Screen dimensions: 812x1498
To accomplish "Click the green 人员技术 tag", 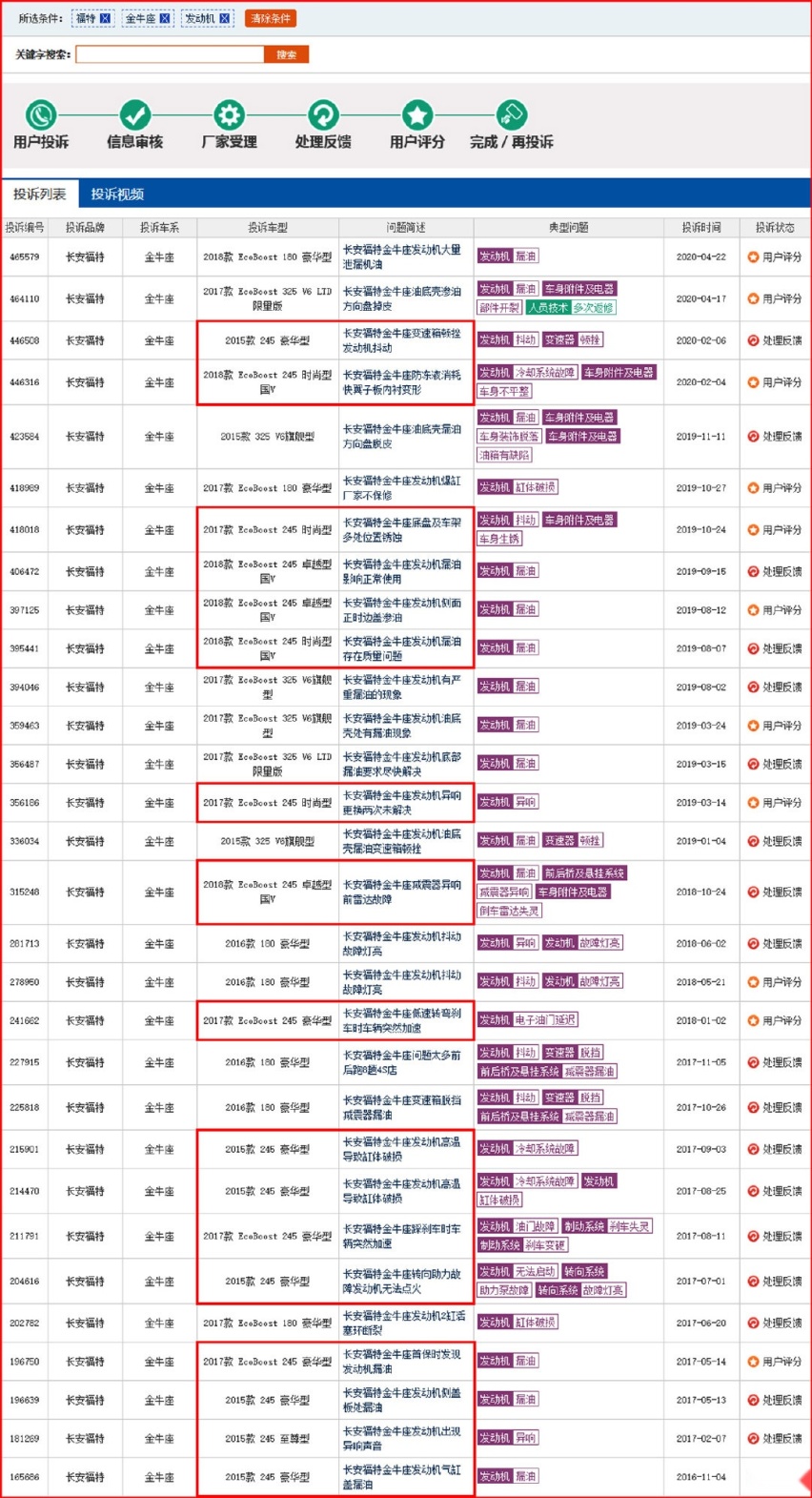I will (549, 308).
